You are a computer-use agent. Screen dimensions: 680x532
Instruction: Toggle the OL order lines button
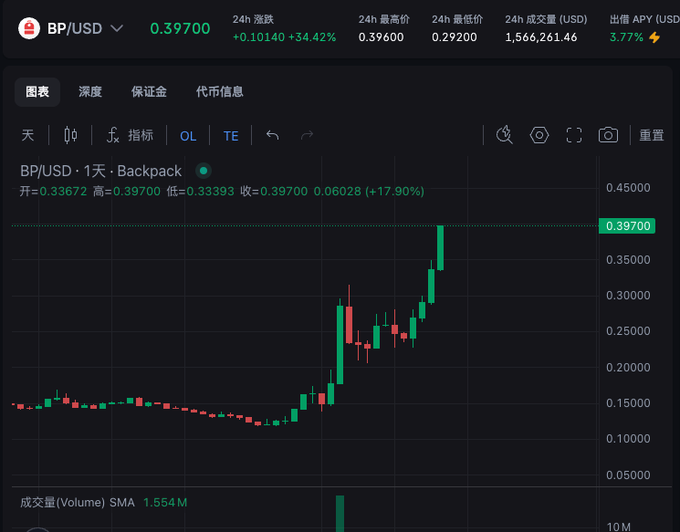point(188,136)
